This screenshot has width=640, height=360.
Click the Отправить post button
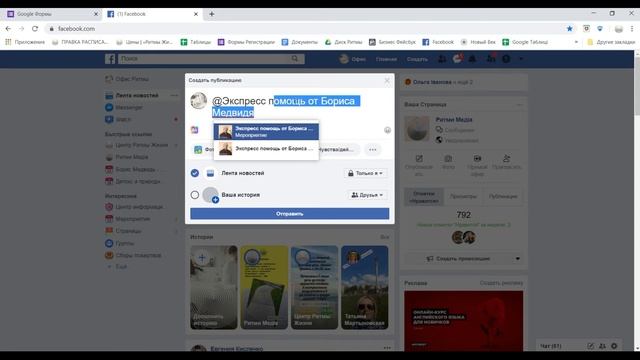tap(289, 213)
